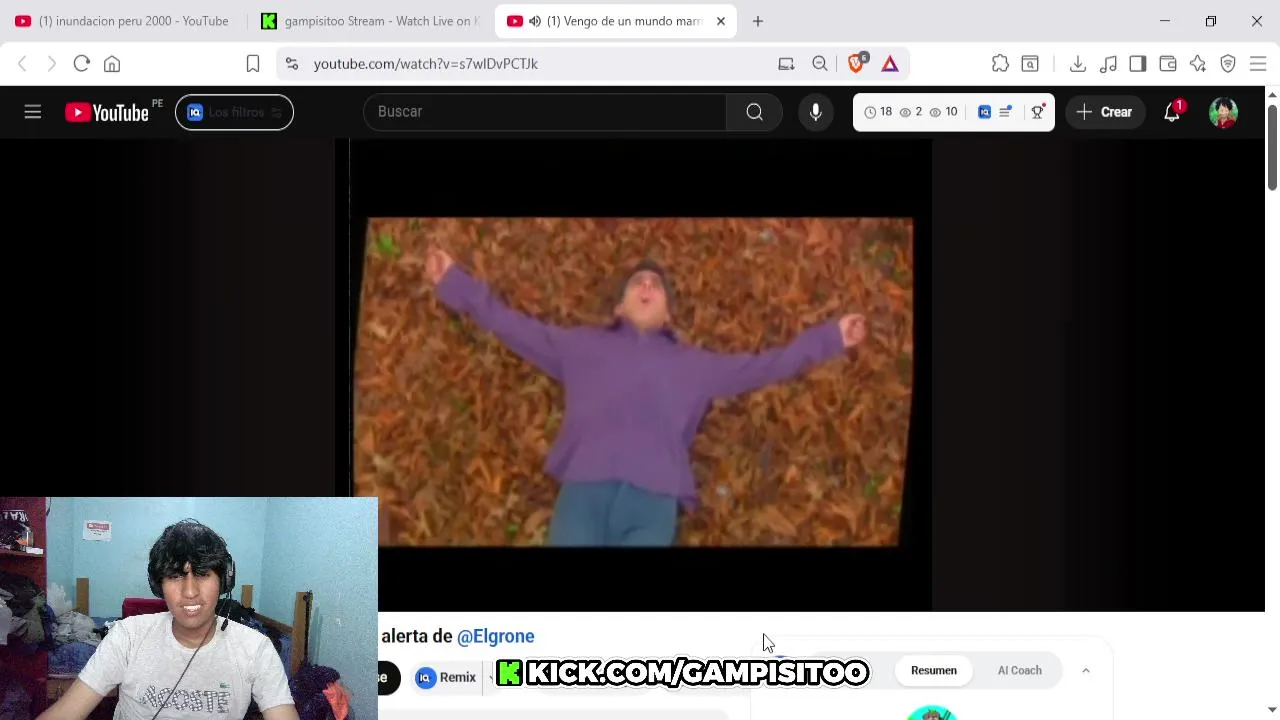The height and width of the screenshot is (720, 1280).
Task: Open the Los filtros vidIQ button
Action: (x=234, y=112)
